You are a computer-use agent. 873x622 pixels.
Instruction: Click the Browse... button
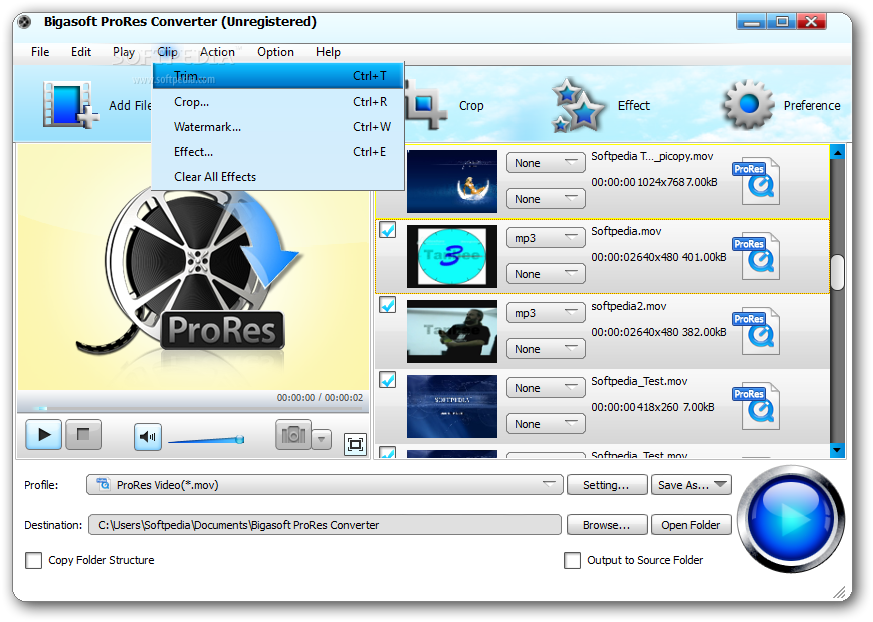[607, 525]
